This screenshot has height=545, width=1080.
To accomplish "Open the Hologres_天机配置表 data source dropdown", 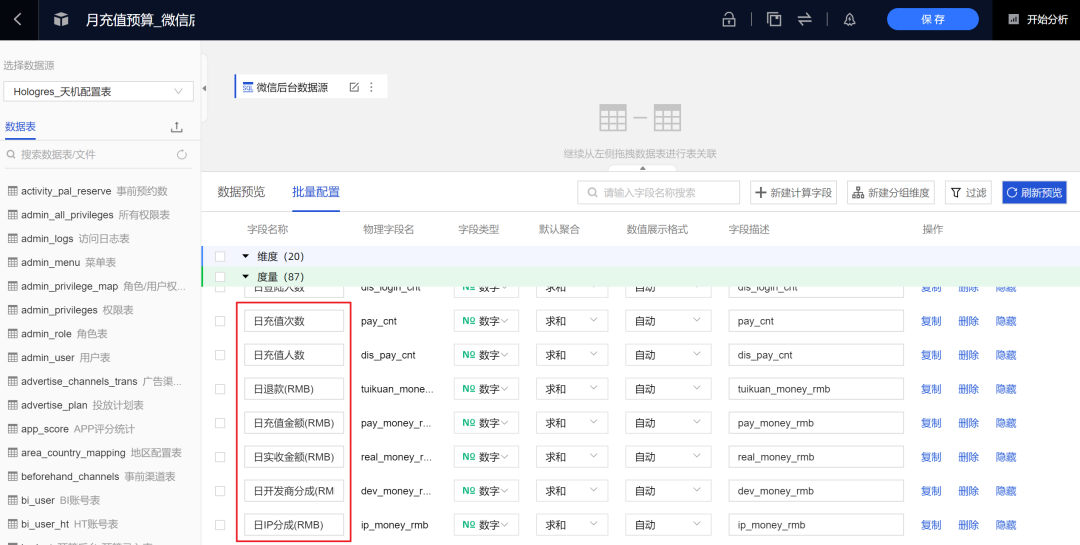I will point(98,91).
